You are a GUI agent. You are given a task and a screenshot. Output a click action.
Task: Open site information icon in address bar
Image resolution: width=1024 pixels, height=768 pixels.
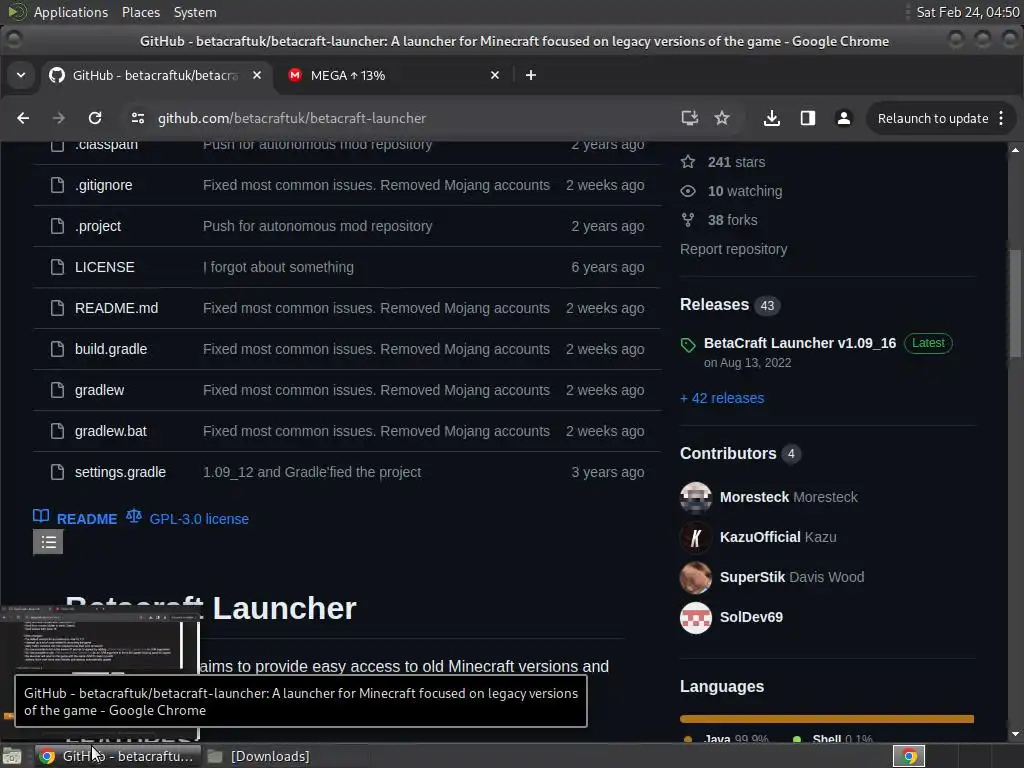pyautogui.click(x=138, y=118)
